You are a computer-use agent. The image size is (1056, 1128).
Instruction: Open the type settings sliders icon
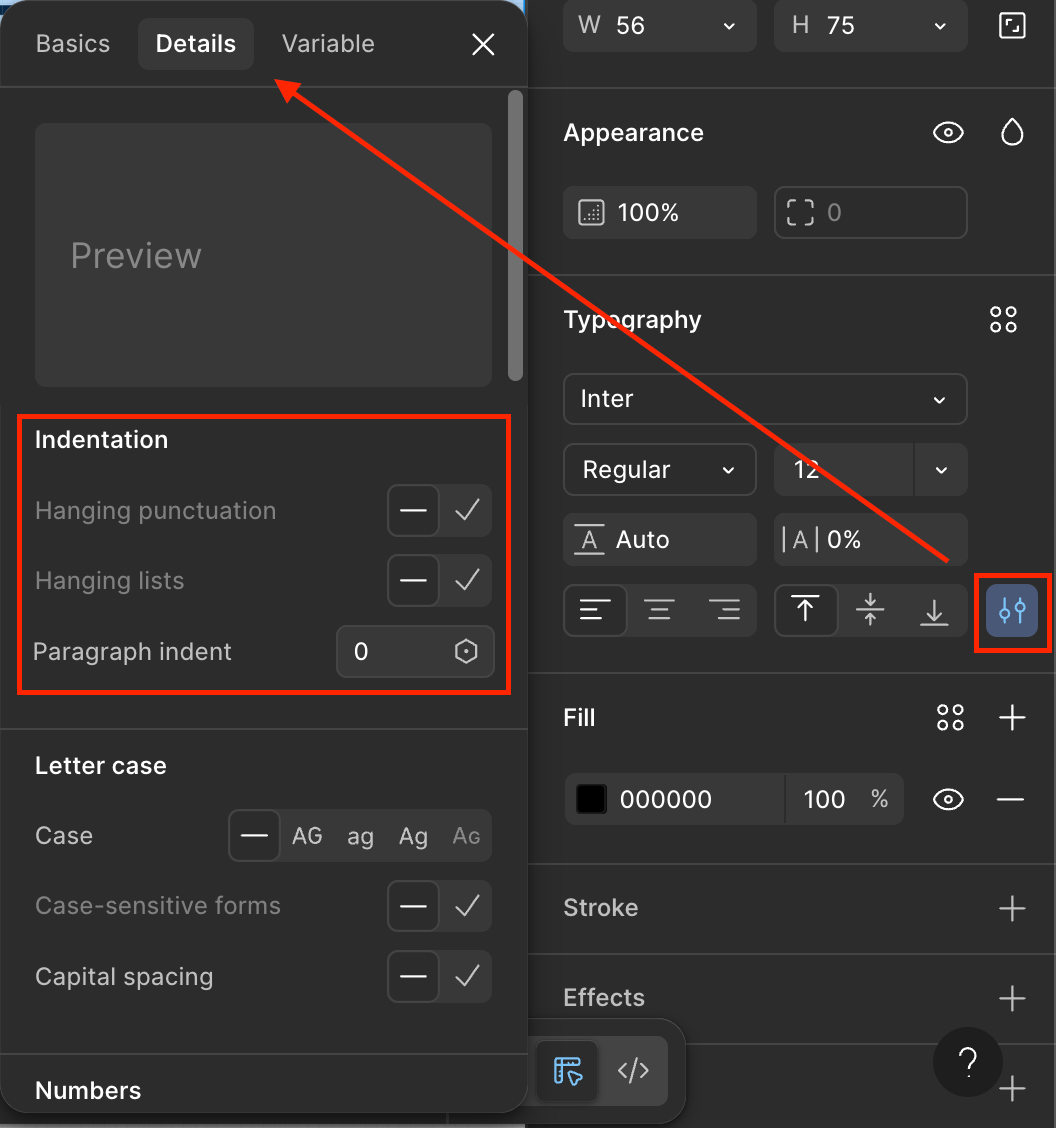(x=1011, y=611)
